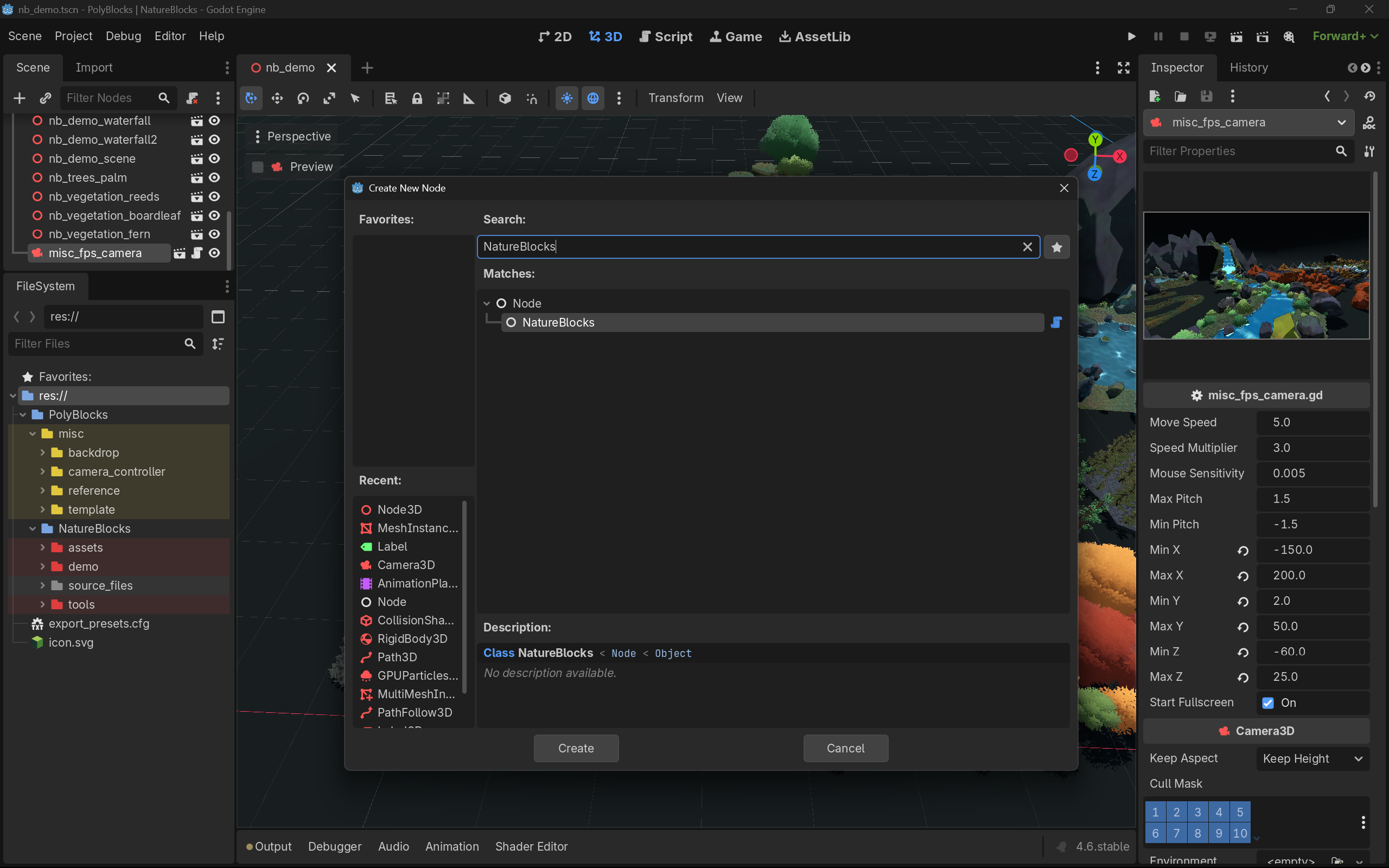The width and height of the screenshot is (1389, 868).
Task: Switch to the Import tab
Action: click(x=94, y=68)
